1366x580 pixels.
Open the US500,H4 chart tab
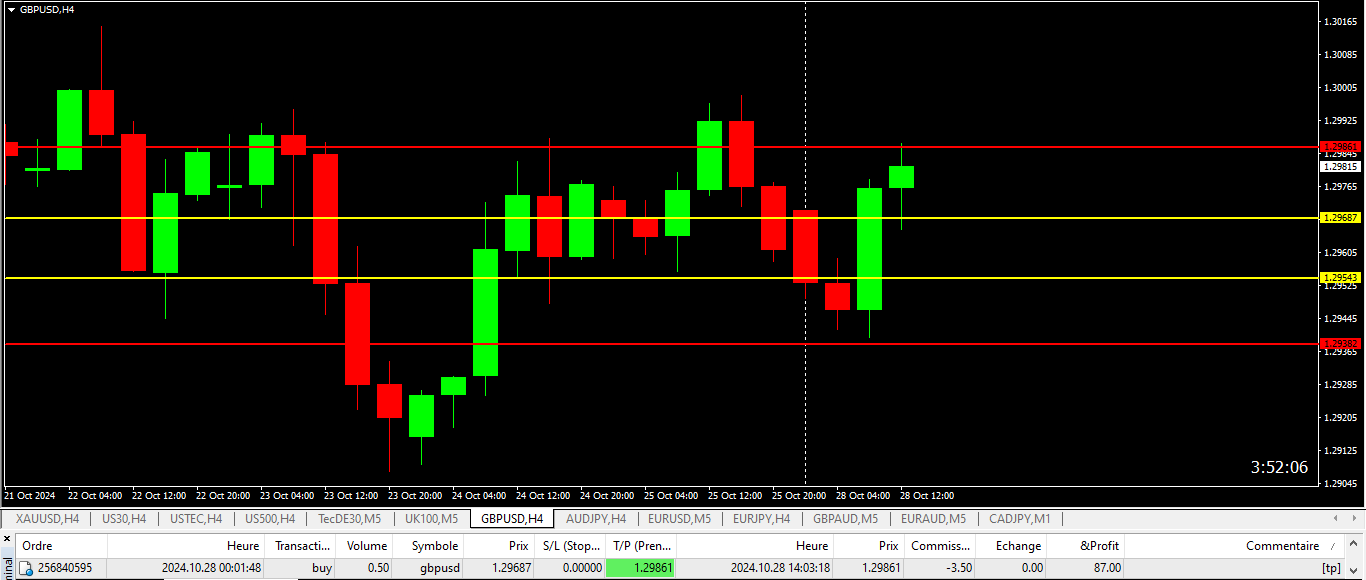coord(270,519)
